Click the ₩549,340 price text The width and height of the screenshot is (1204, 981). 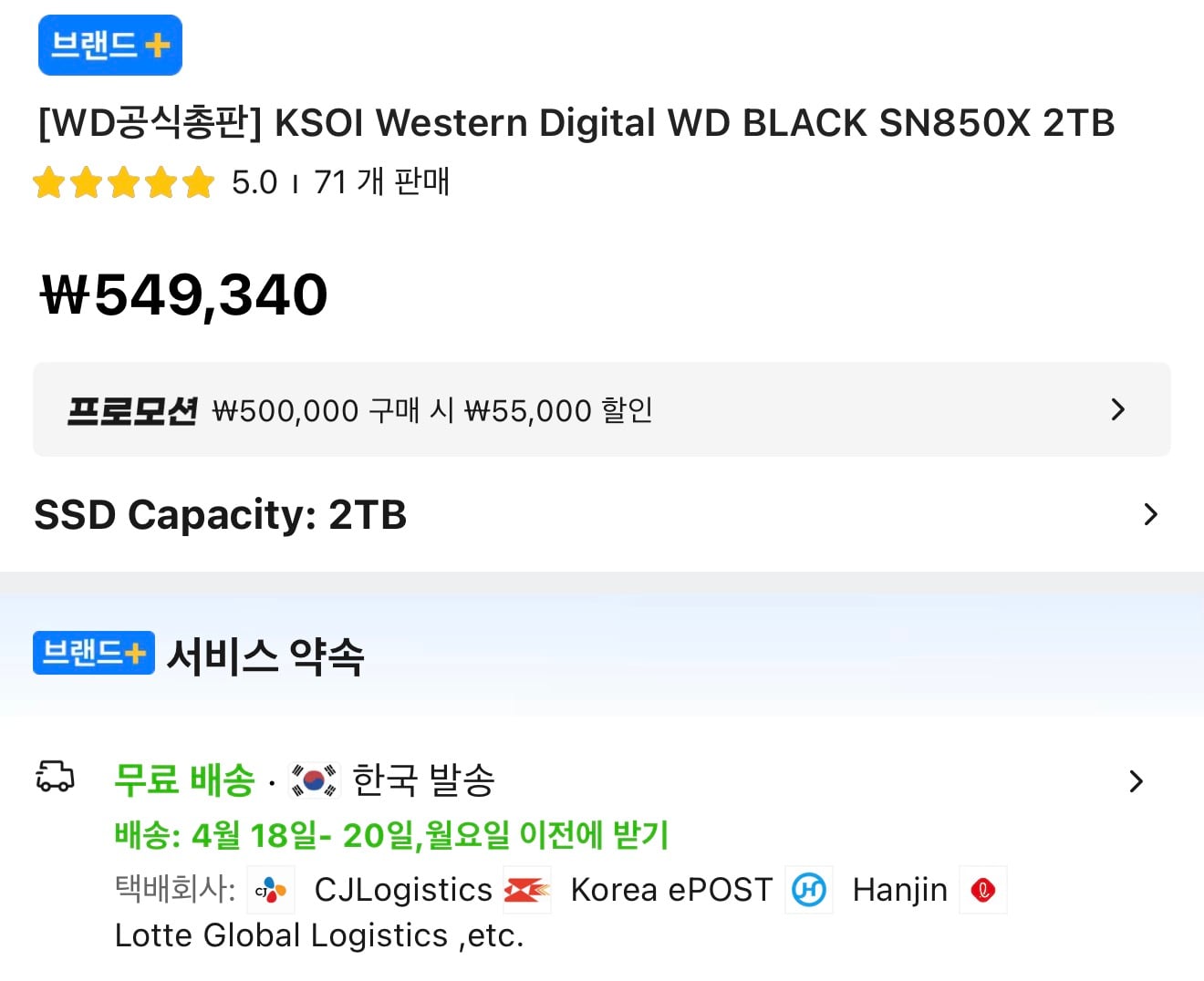(183, 294)
